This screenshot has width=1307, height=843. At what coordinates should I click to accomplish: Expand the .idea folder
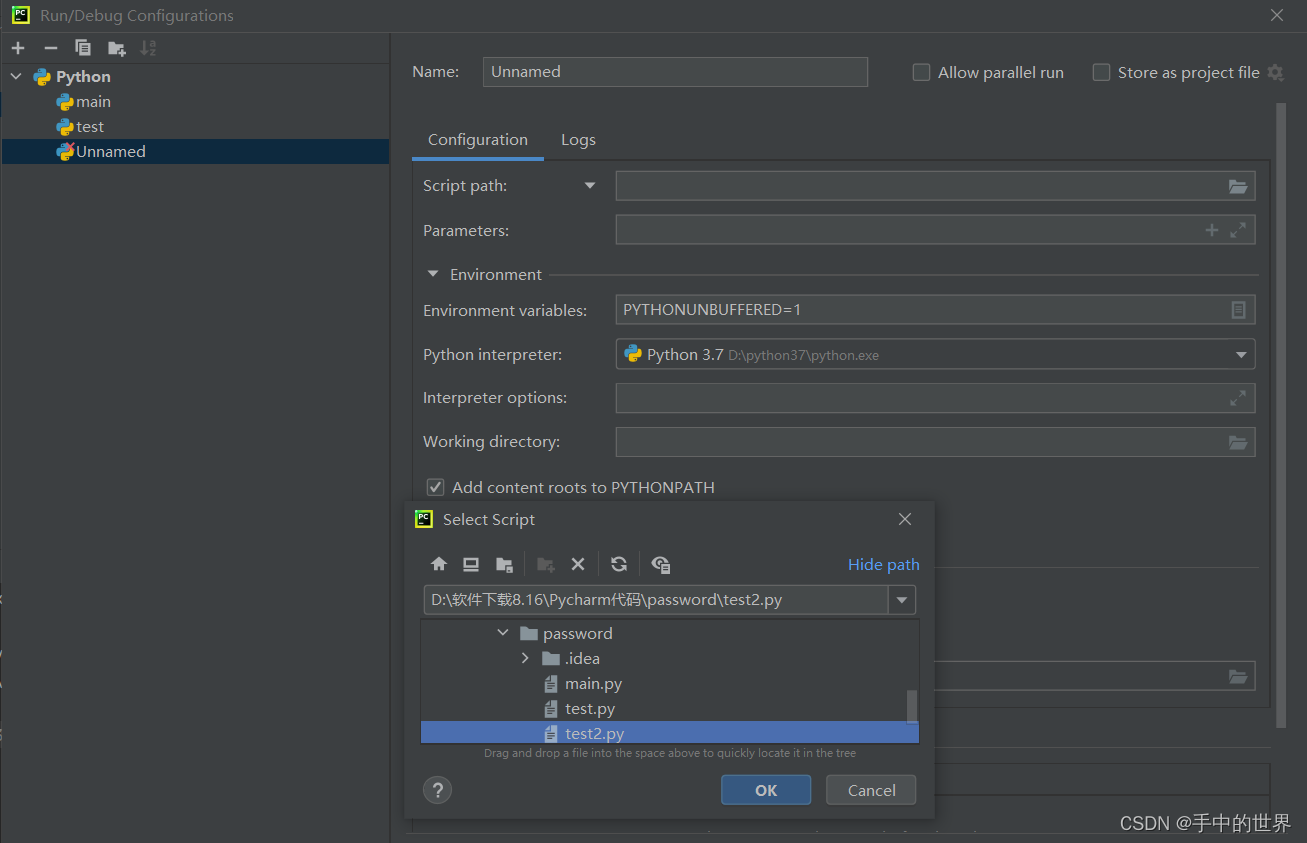point(525,658)
